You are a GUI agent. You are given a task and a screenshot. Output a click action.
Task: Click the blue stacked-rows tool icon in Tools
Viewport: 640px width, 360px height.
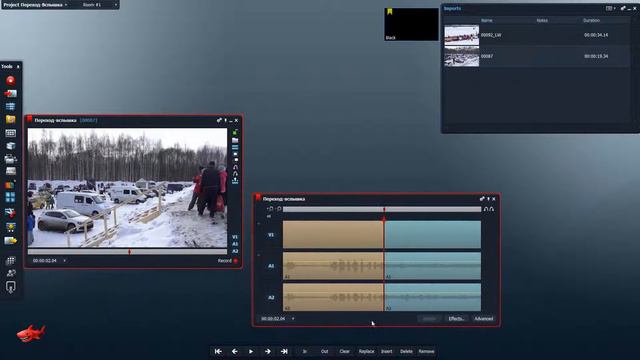pos(10,107)
